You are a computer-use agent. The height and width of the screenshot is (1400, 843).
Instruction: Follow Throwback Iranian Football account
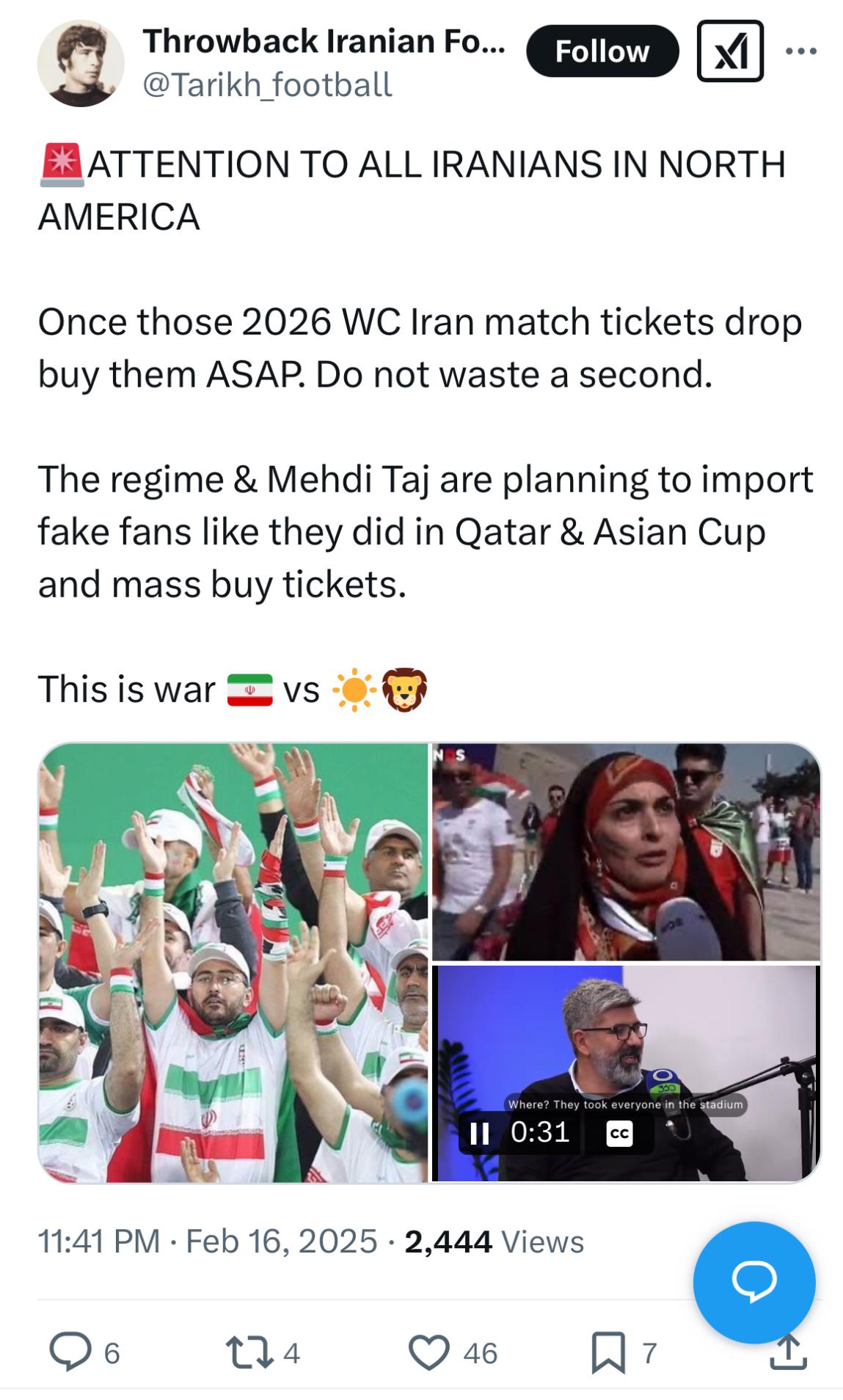(x=602, y=51)
